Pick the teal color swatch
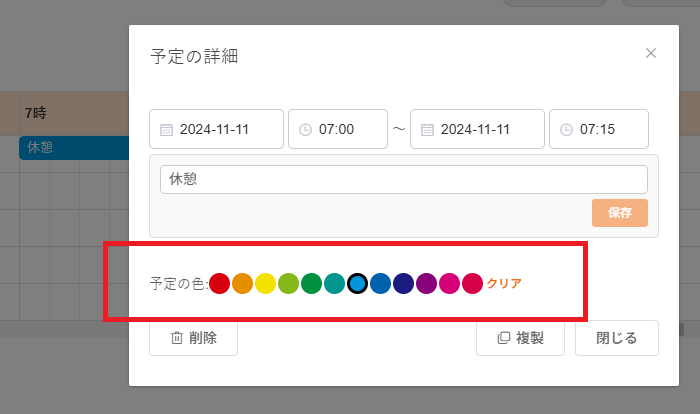 [x=335, y=283]
